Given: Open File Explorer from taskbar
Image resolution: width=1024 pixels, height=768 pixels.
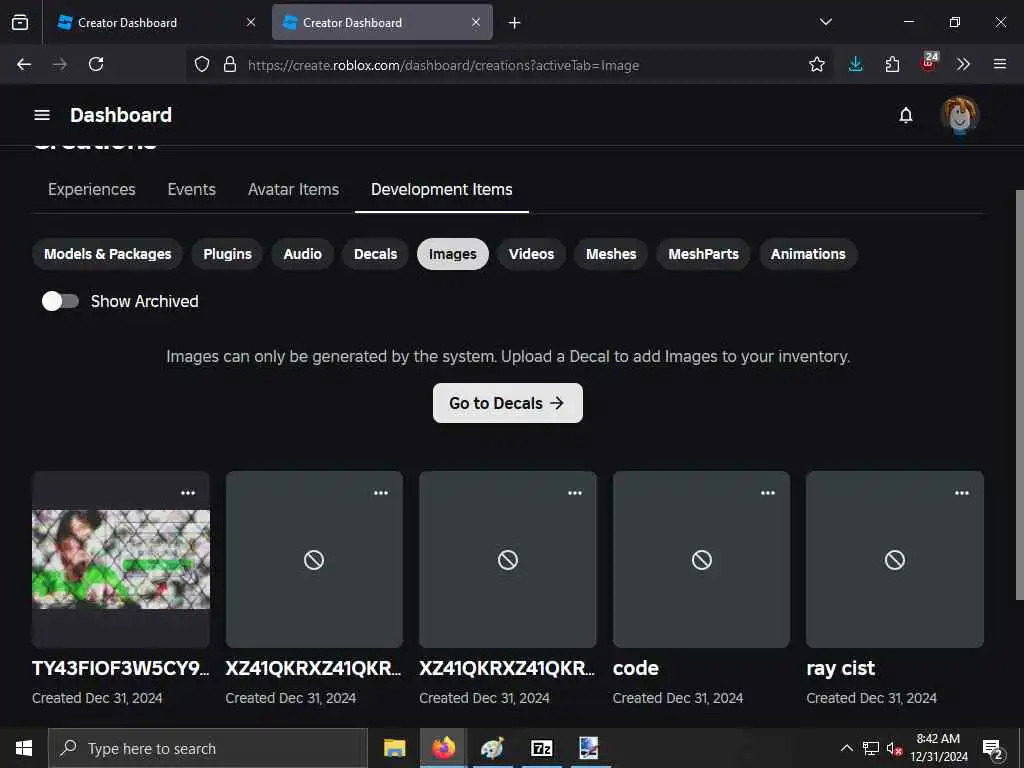Looking at the screenshot, I should 394,748.
